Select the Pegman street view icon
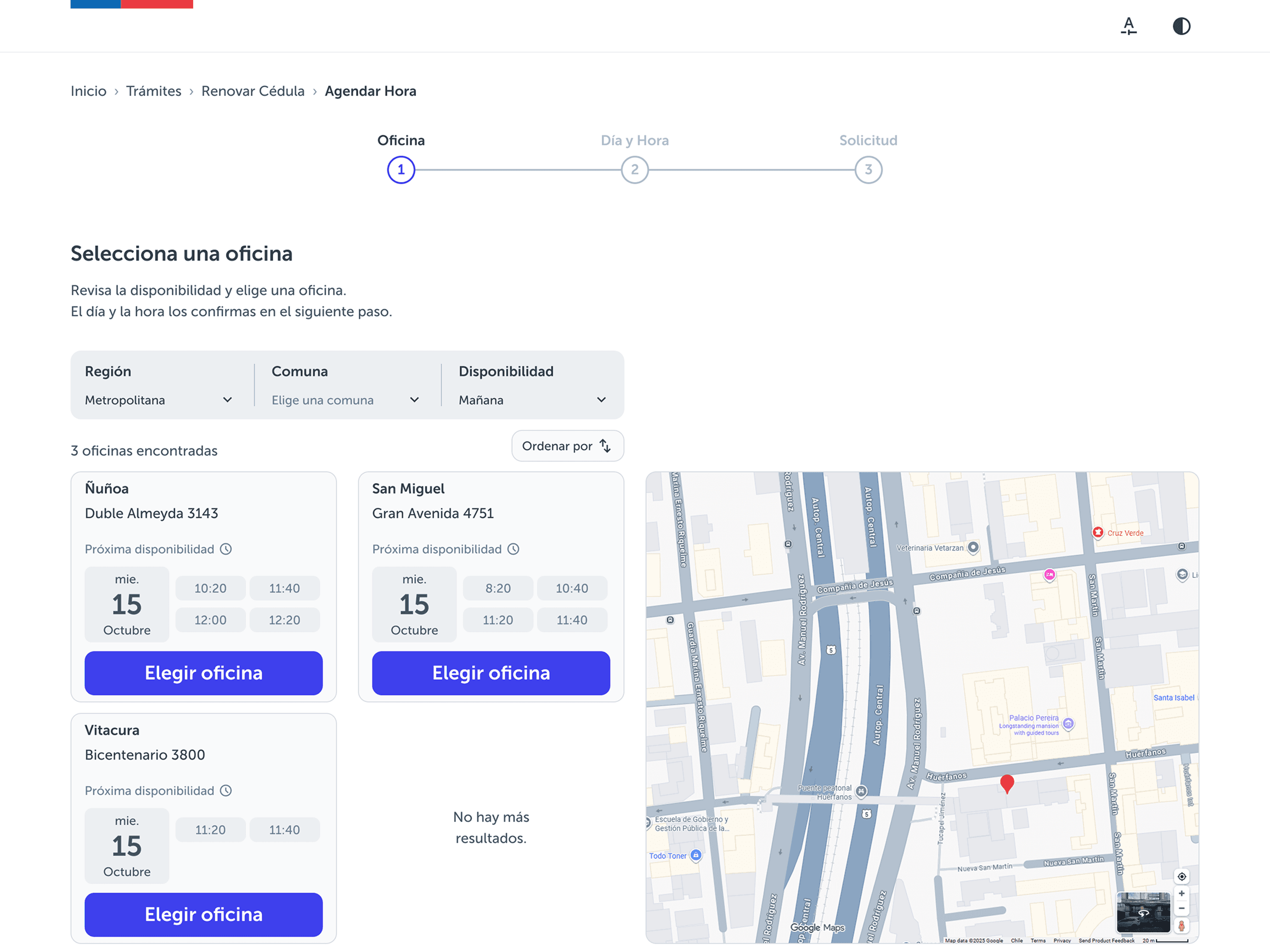Image resolution: width=1270 pixels, height=952 pixels. 1182,926
